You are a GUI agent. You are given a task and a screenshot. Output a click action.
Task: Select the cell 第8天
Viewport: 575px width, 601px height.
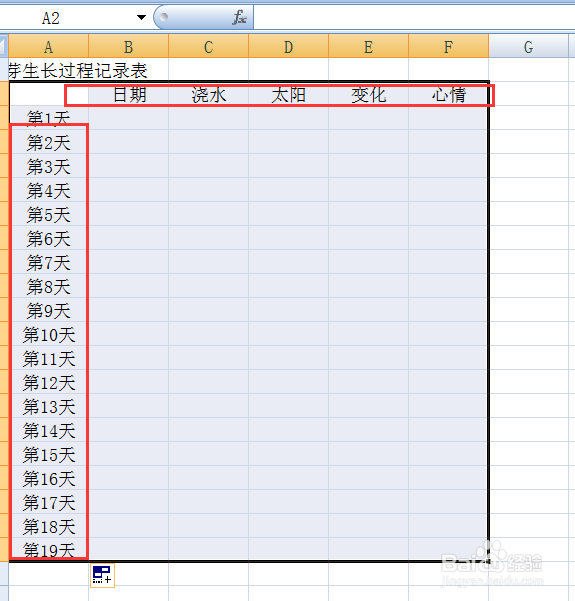click(x=48, y=286)
